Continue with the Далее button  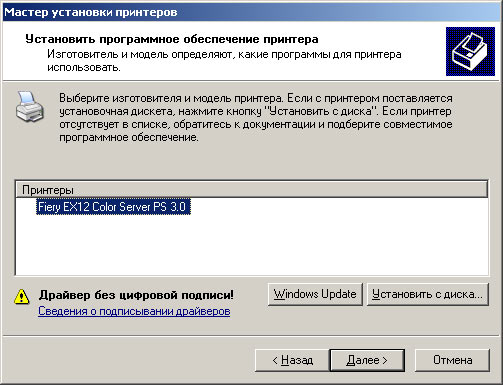(x=367, y=360)
